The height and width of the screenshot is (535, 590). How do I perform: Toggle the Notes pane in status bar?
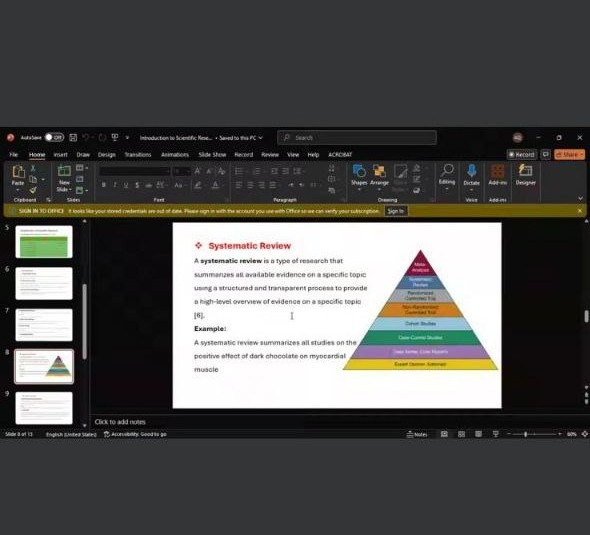[417, 434]
